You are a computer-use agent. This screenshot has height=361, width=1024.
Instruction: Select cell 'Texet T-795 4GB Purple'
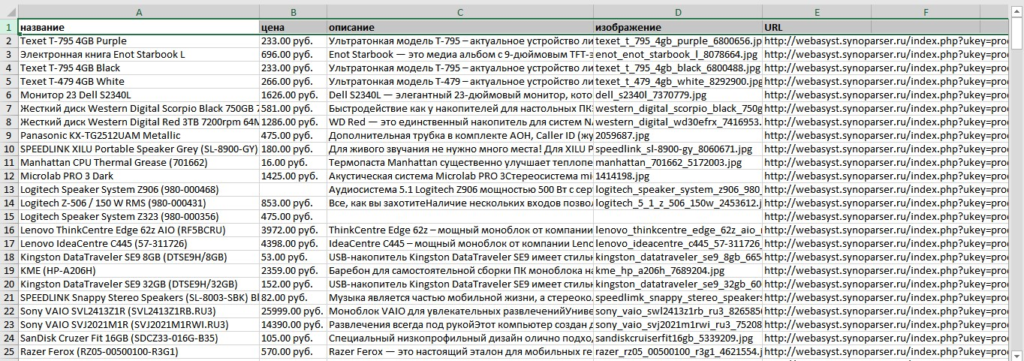138,41
